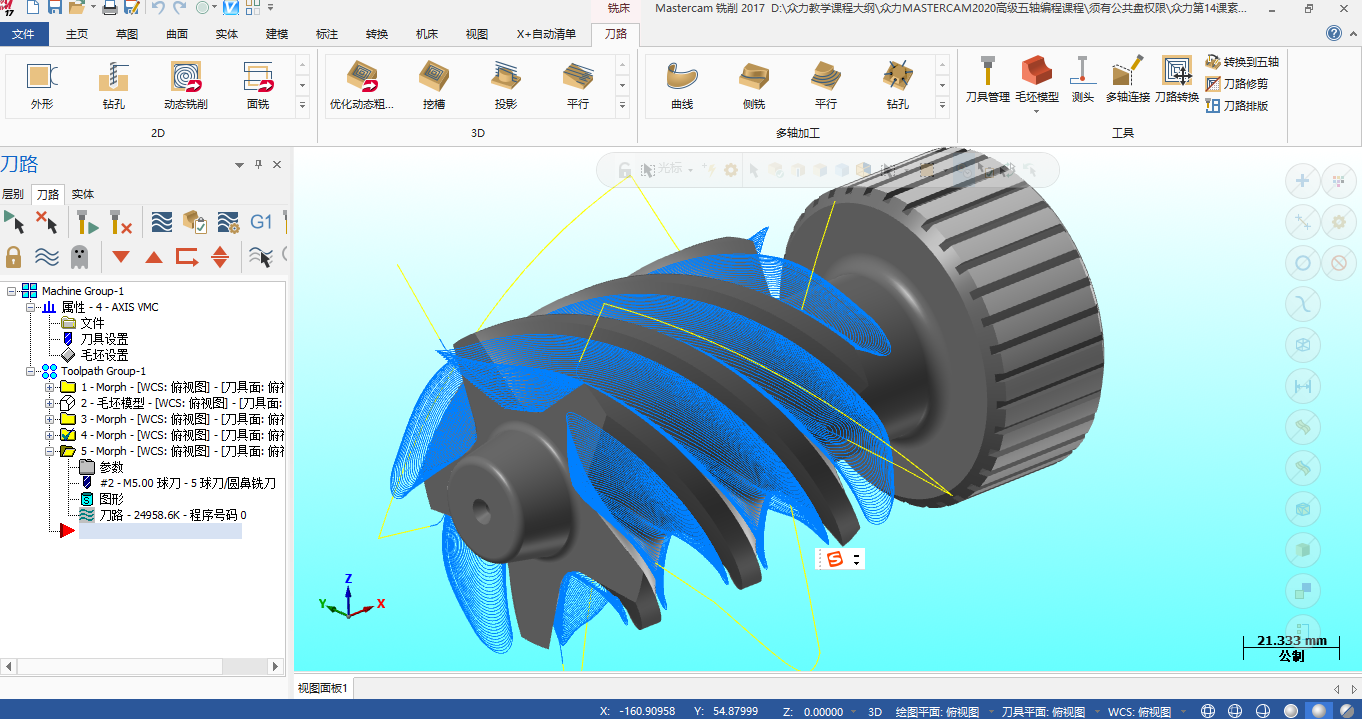Open 刀具管理 tool manager
This screenshot has width=1362, height=719.
(x=987, y=76)
